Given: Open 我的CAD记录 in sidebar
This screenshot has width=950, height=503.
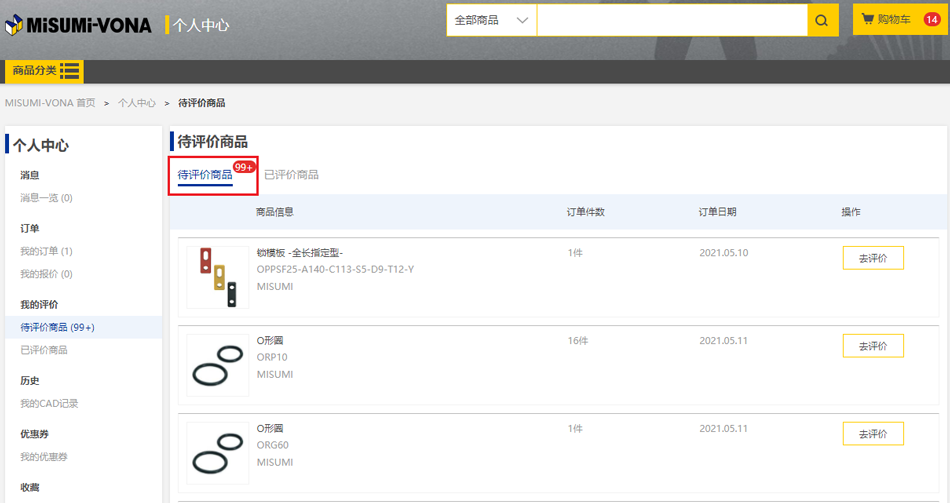Looking at the screenshot, I should pyautogui.click(x=49, y=404).
